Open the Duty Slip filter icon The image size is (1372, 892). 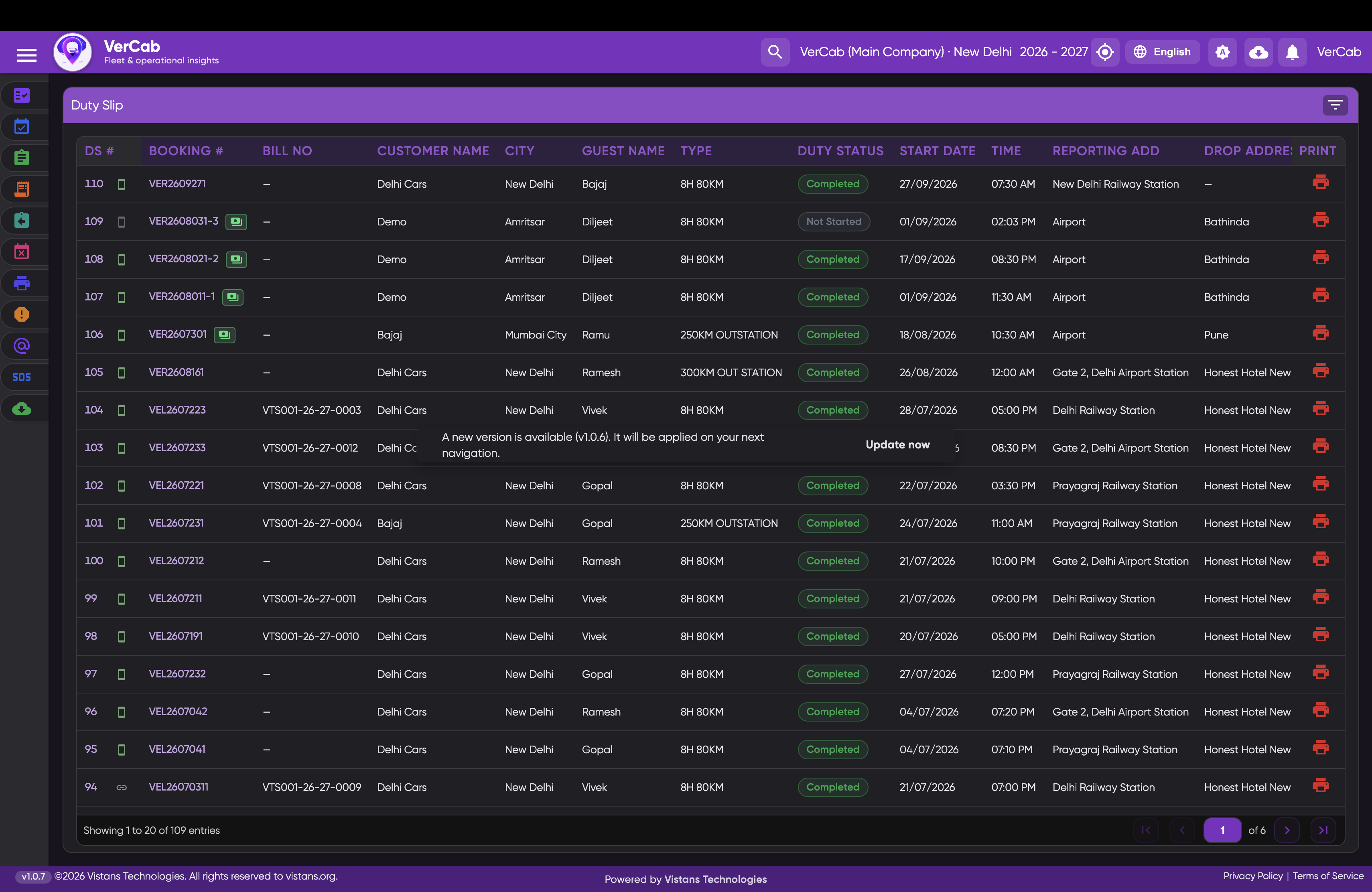tap(1335, 105)
